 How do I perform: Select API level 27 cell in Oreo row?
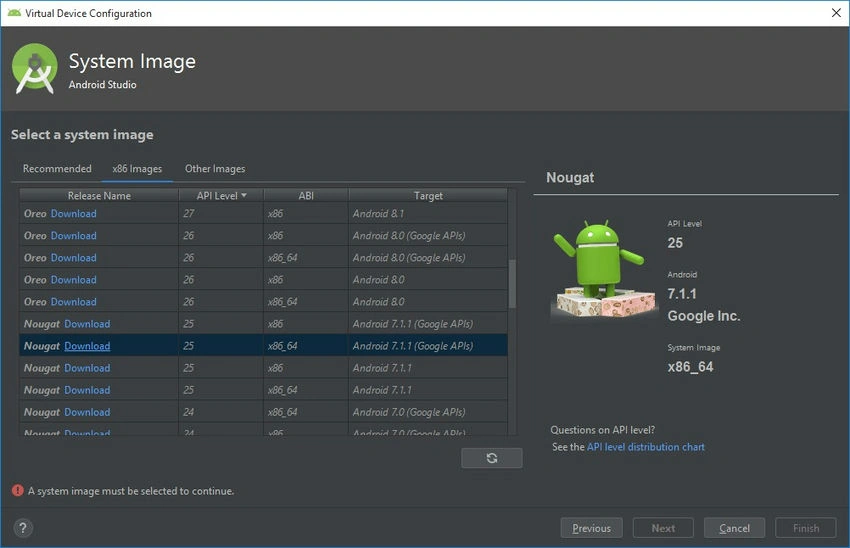click(x=221, y=214)
